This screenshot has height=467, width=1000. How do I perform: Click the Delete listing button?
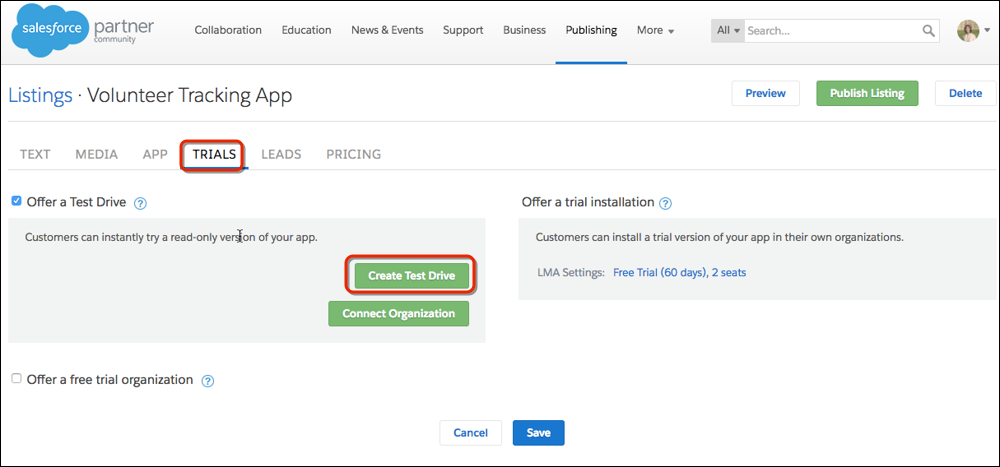tap(965, 93)
